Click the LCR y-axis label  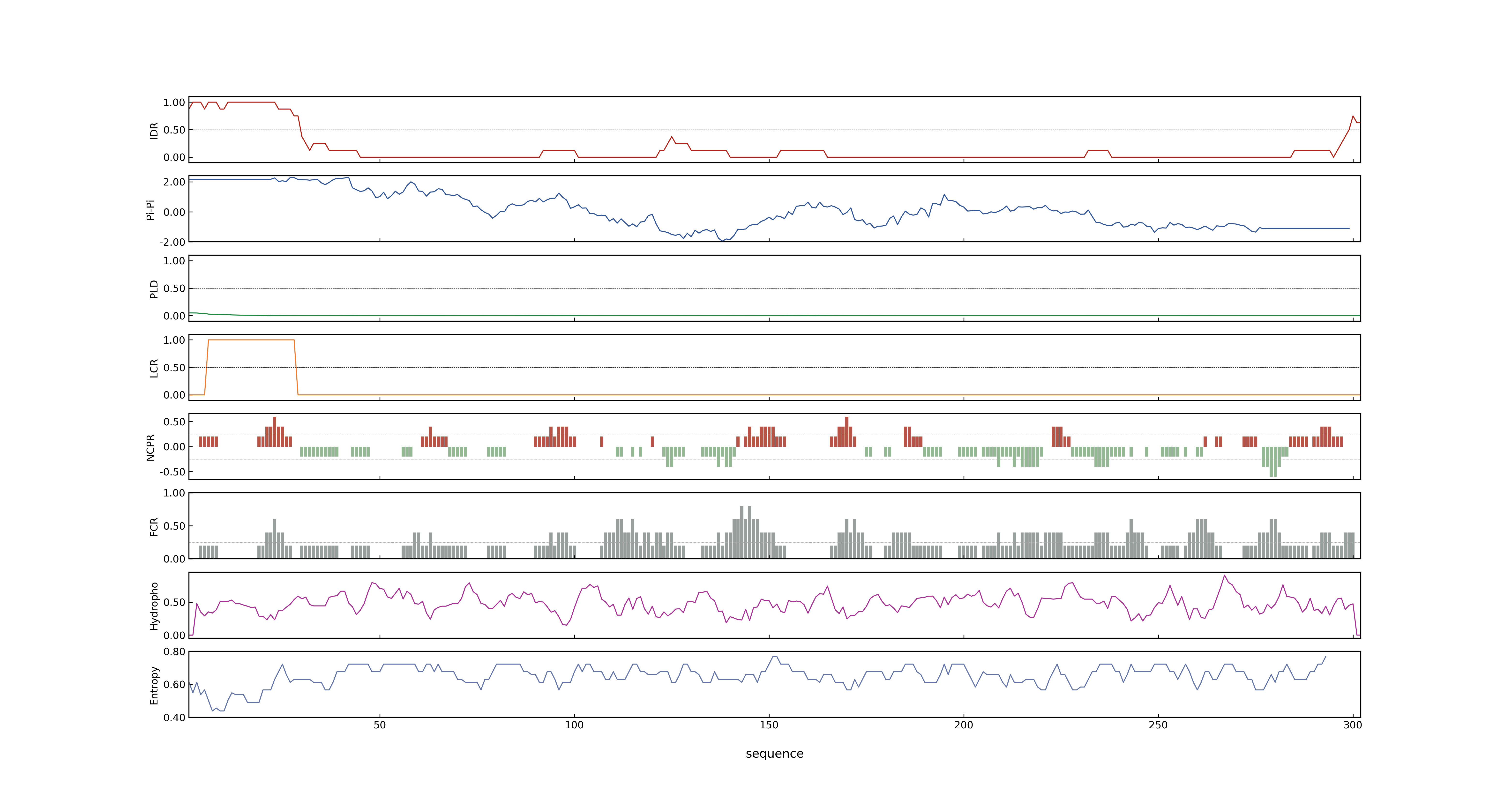154,368
